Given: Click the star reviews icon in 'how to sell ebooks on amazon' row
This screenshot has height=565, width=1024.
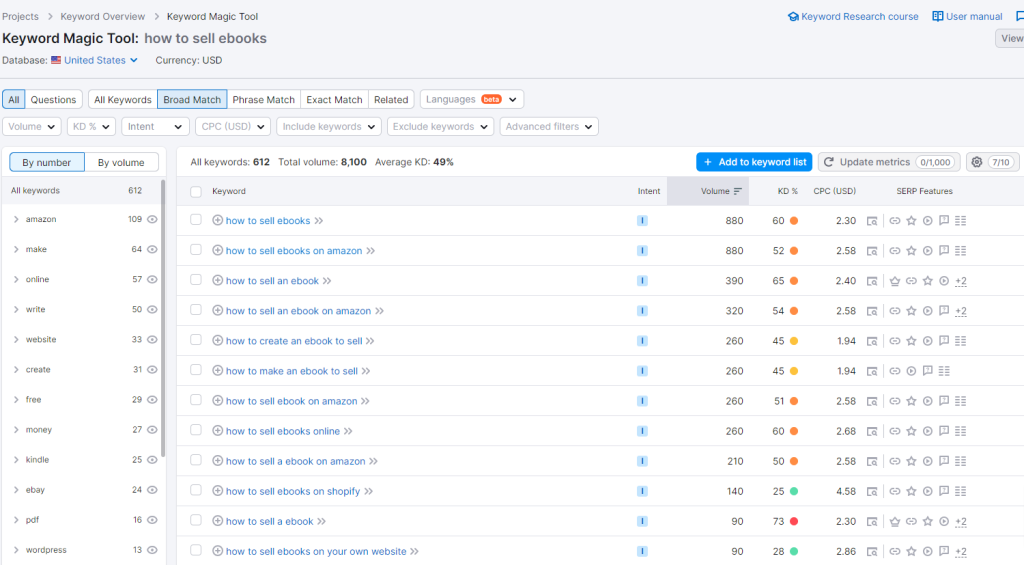Looking at the screenshot, I should [911, 251].
